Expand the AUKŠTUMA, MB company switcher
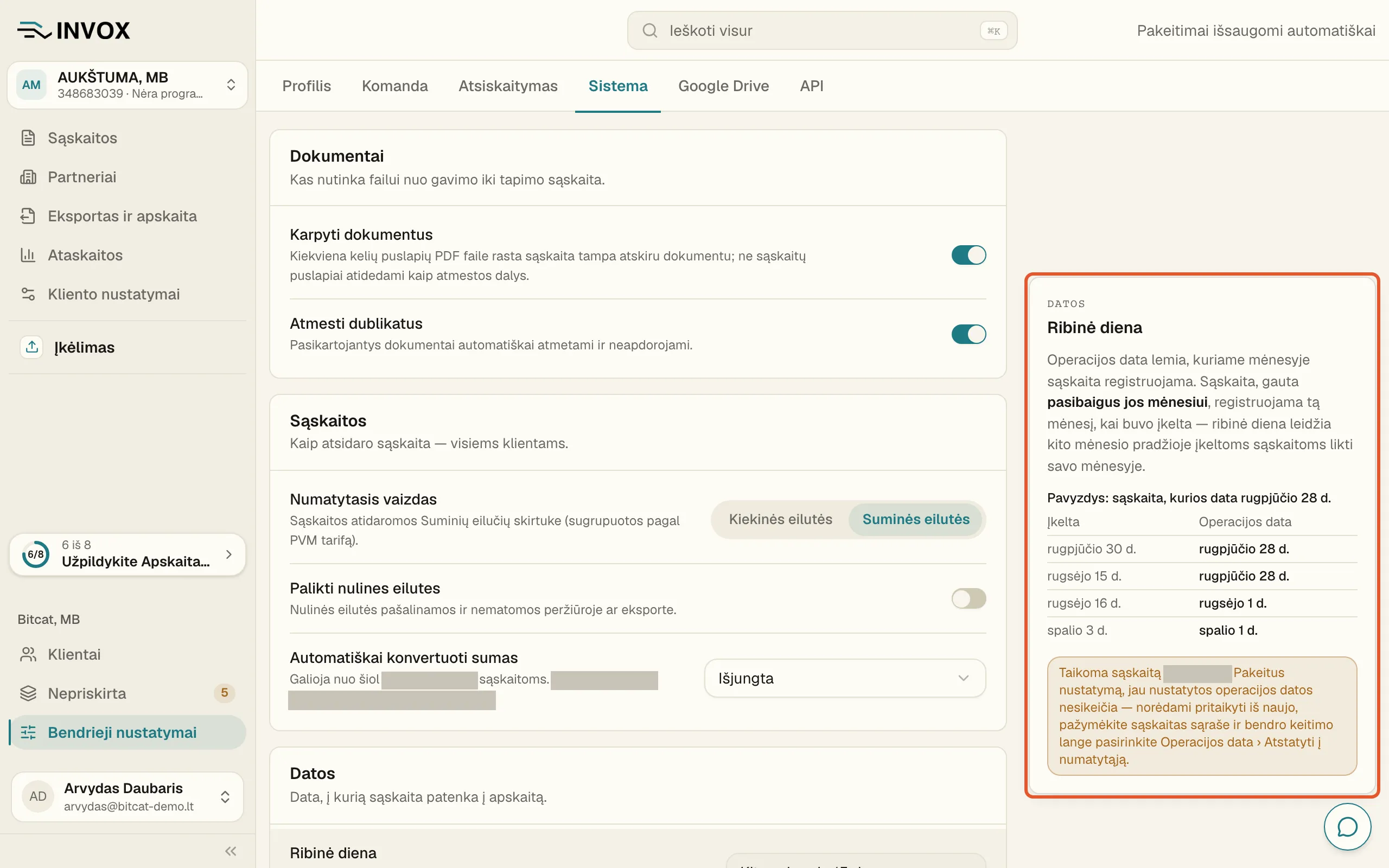The height and width of the screenshot is (868, 1389). [x=128, y=85]
